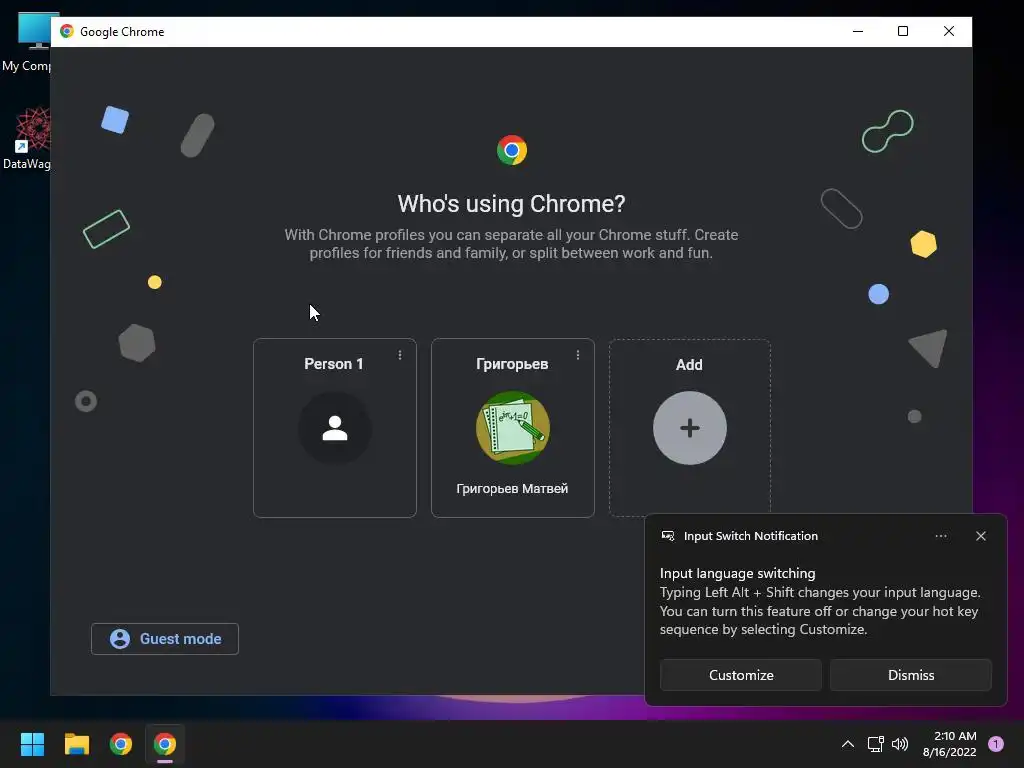1024x768 pixels.
Task: Click Customize in input switch notification
Action: pos(741,675)
